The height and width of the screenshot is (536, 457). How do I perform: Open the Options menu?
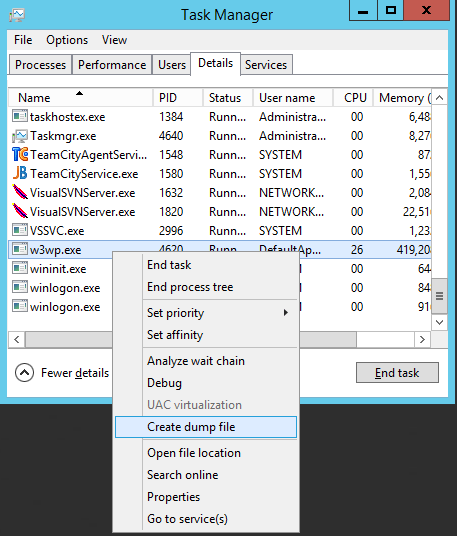click(x=67, y=40)
